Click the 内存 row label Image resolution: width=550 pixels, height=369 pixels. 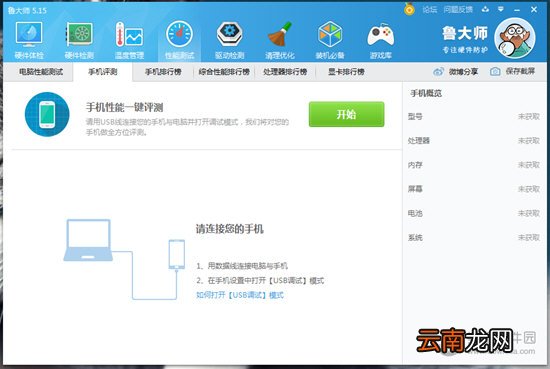coord(415,165)
